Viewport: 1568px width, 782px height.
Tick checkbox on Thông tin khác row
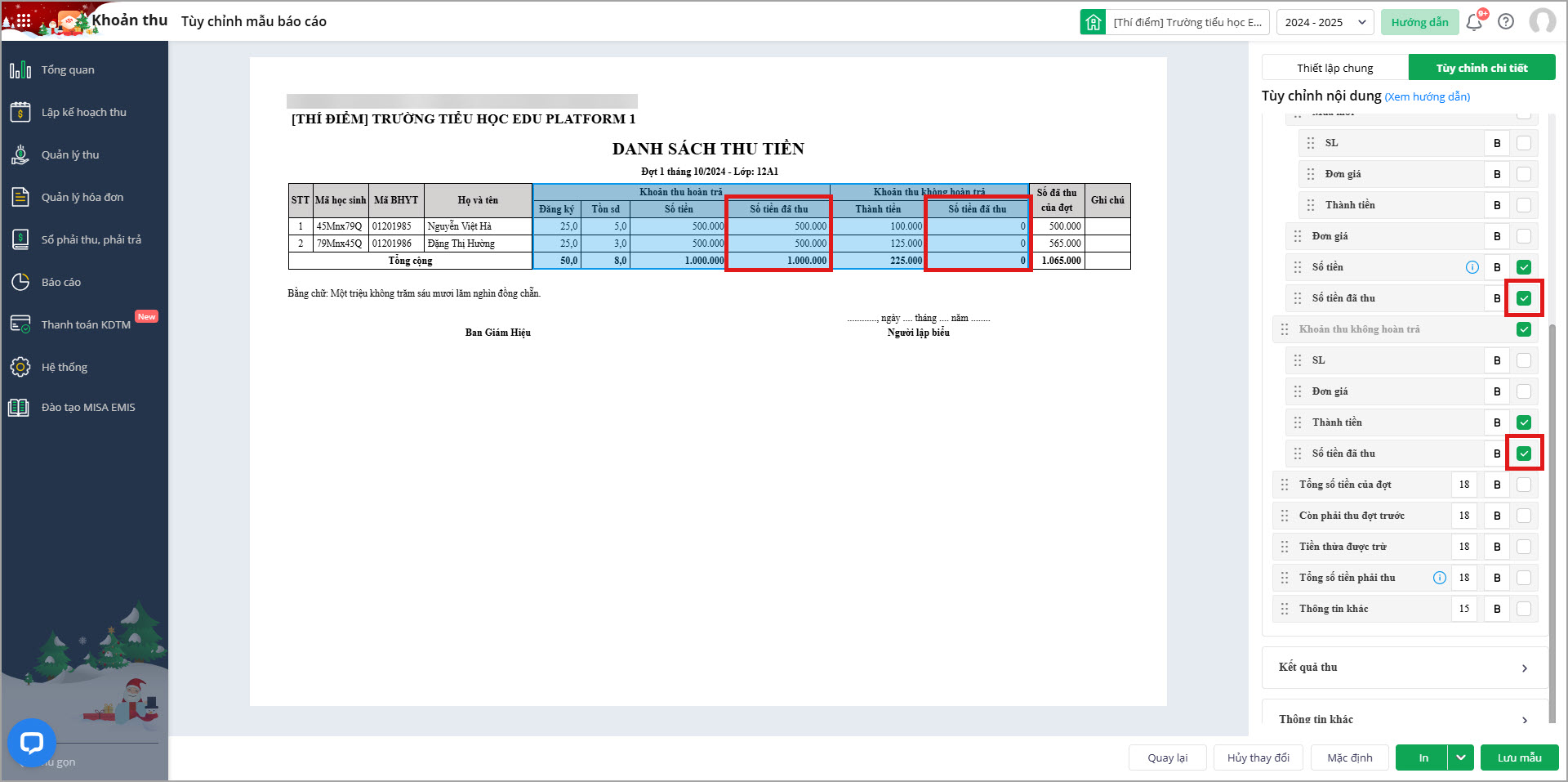[1524, 609]
